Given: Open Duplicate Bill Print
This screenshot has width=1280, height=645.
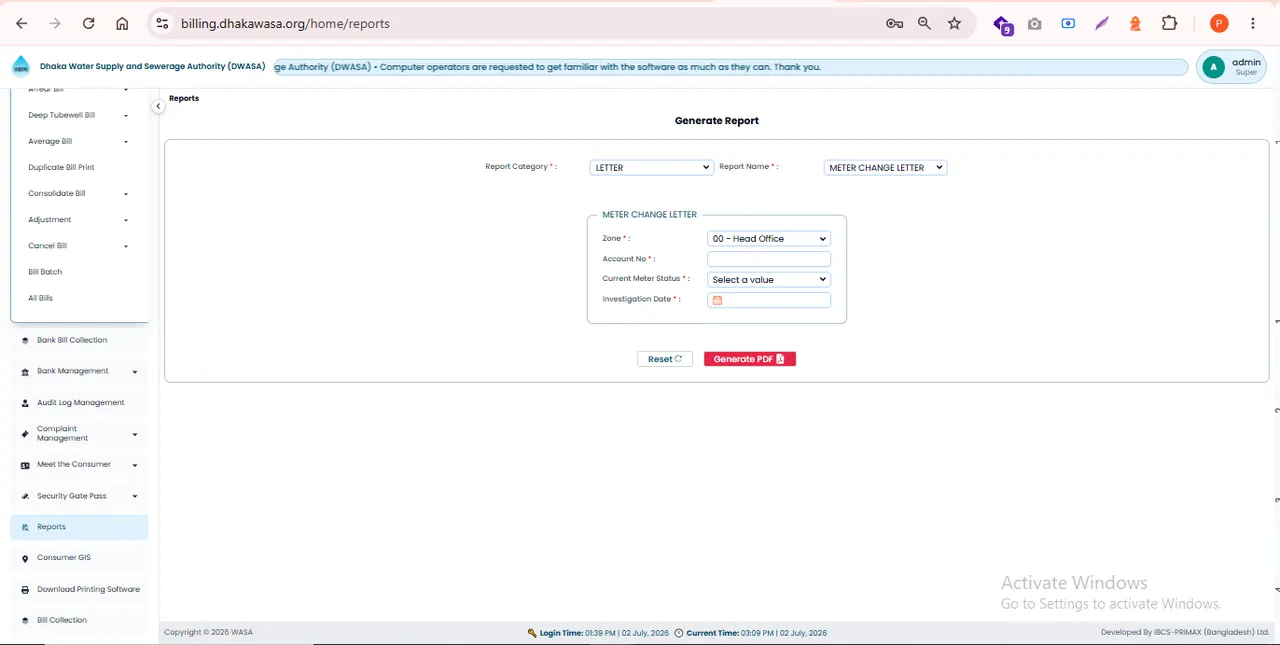Looking at the screenshot, I should coord(62,168).
